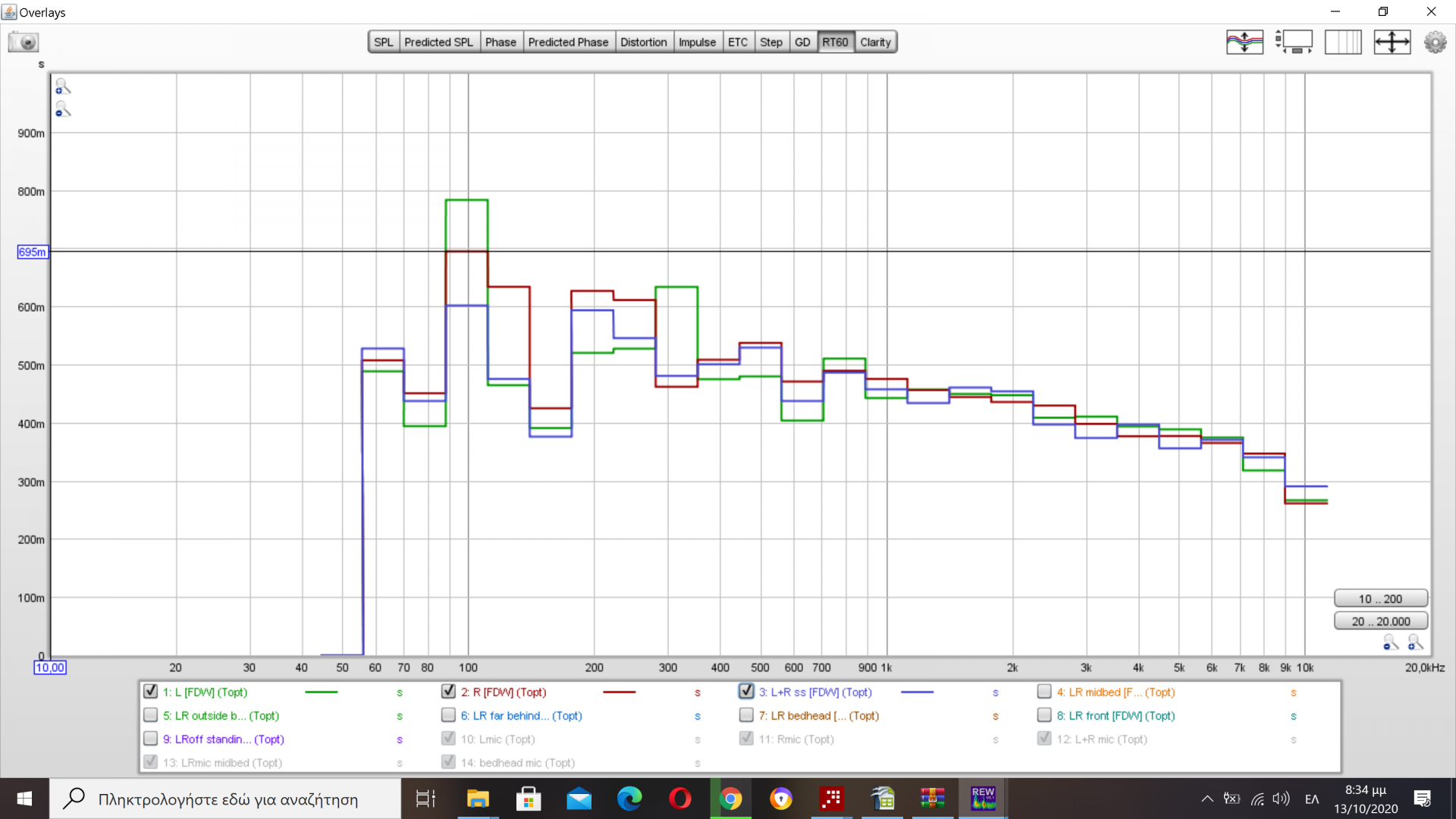Enable the 4: LR midbed trace checkbox
This screenshot has height=819, width=1456.
(x=1044, y=692)
